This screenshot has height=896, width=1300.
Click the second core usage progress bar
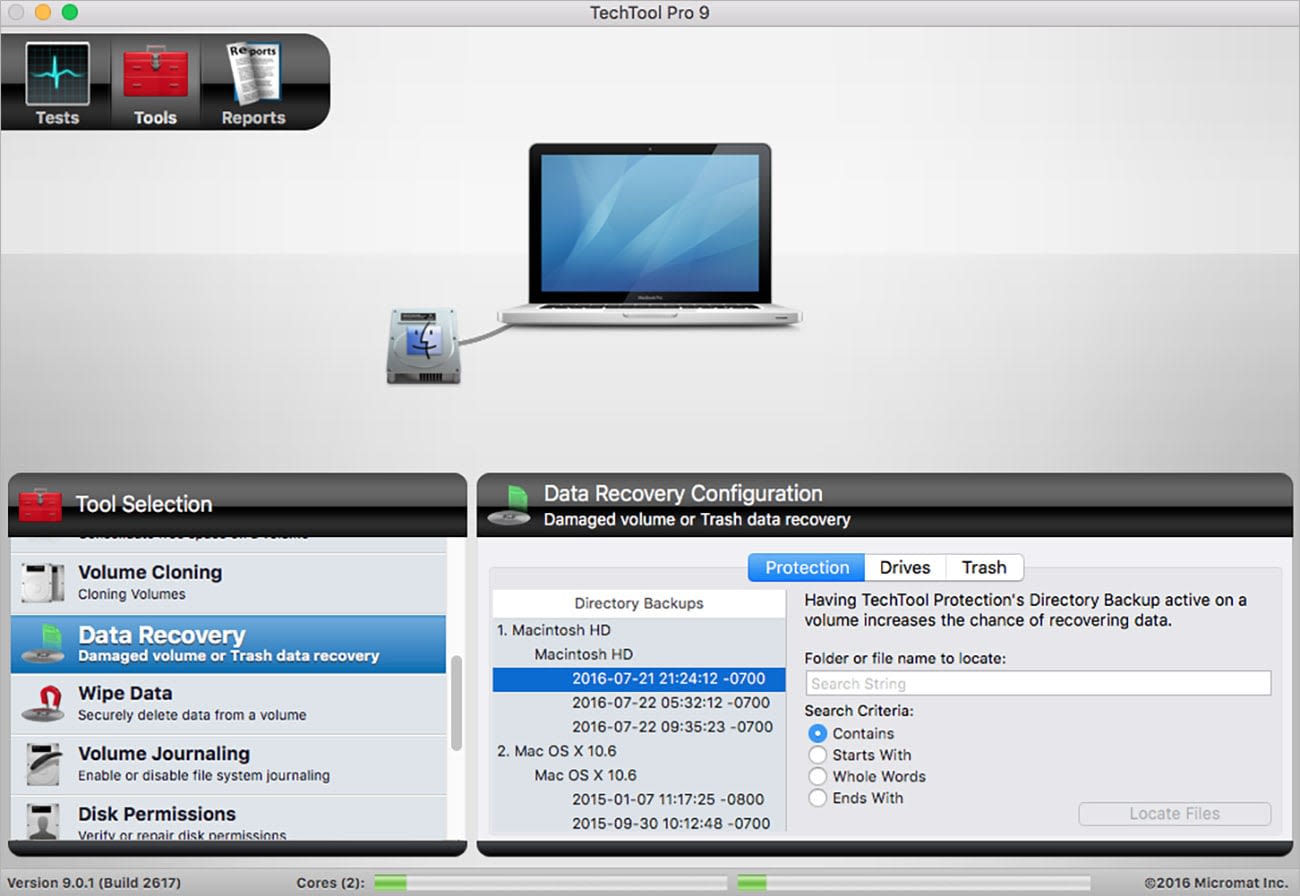(914, 883)
